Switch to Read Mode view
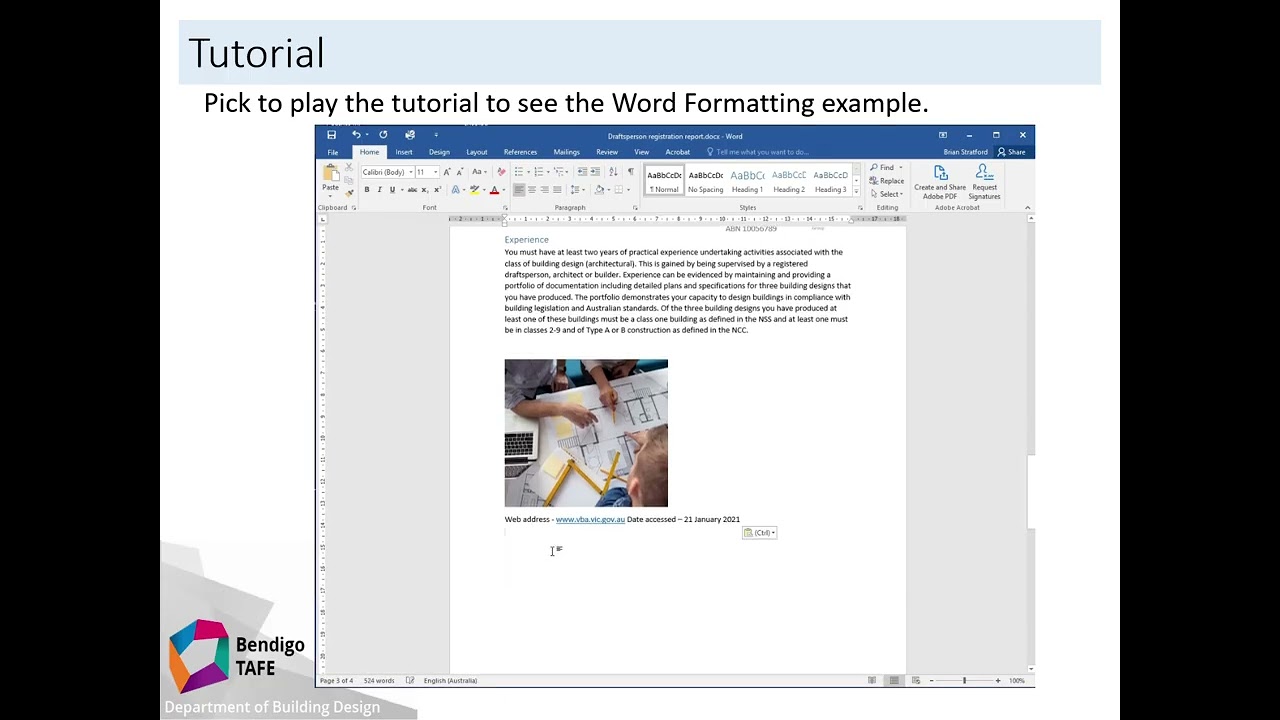 pyautogui.click(x=872, y=681)
